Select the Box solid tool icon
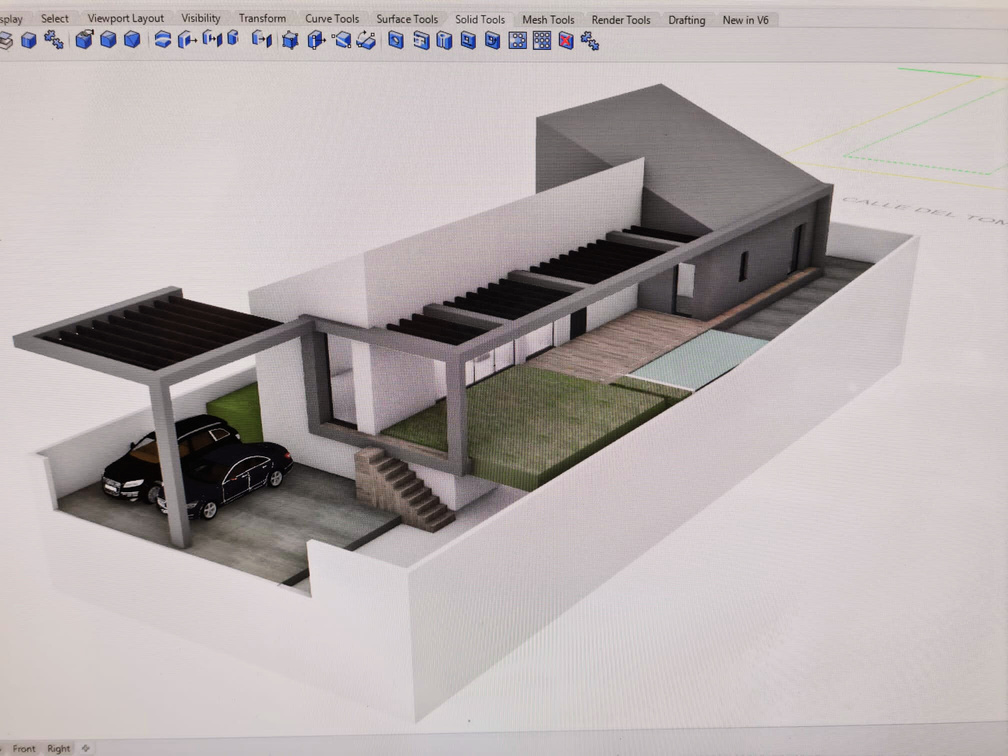The width and height of the screenshot is (1008, 756). click(29, 40)
